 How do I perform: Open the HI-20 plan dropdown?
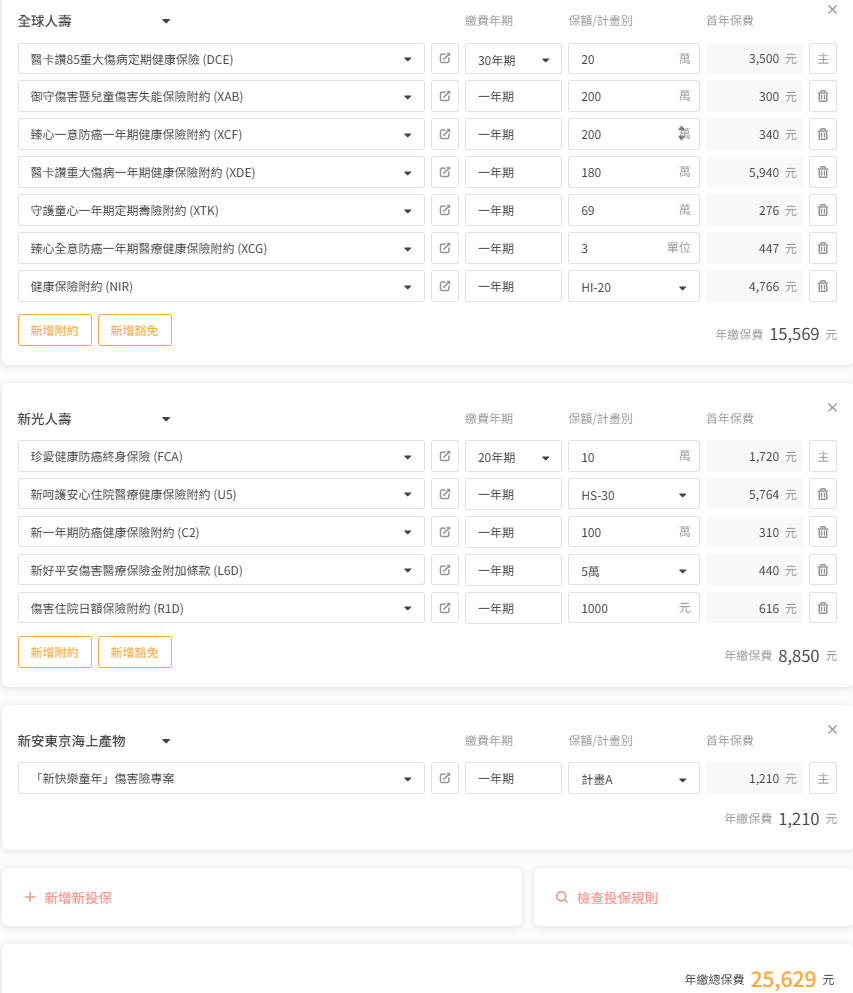coord(634,286)
